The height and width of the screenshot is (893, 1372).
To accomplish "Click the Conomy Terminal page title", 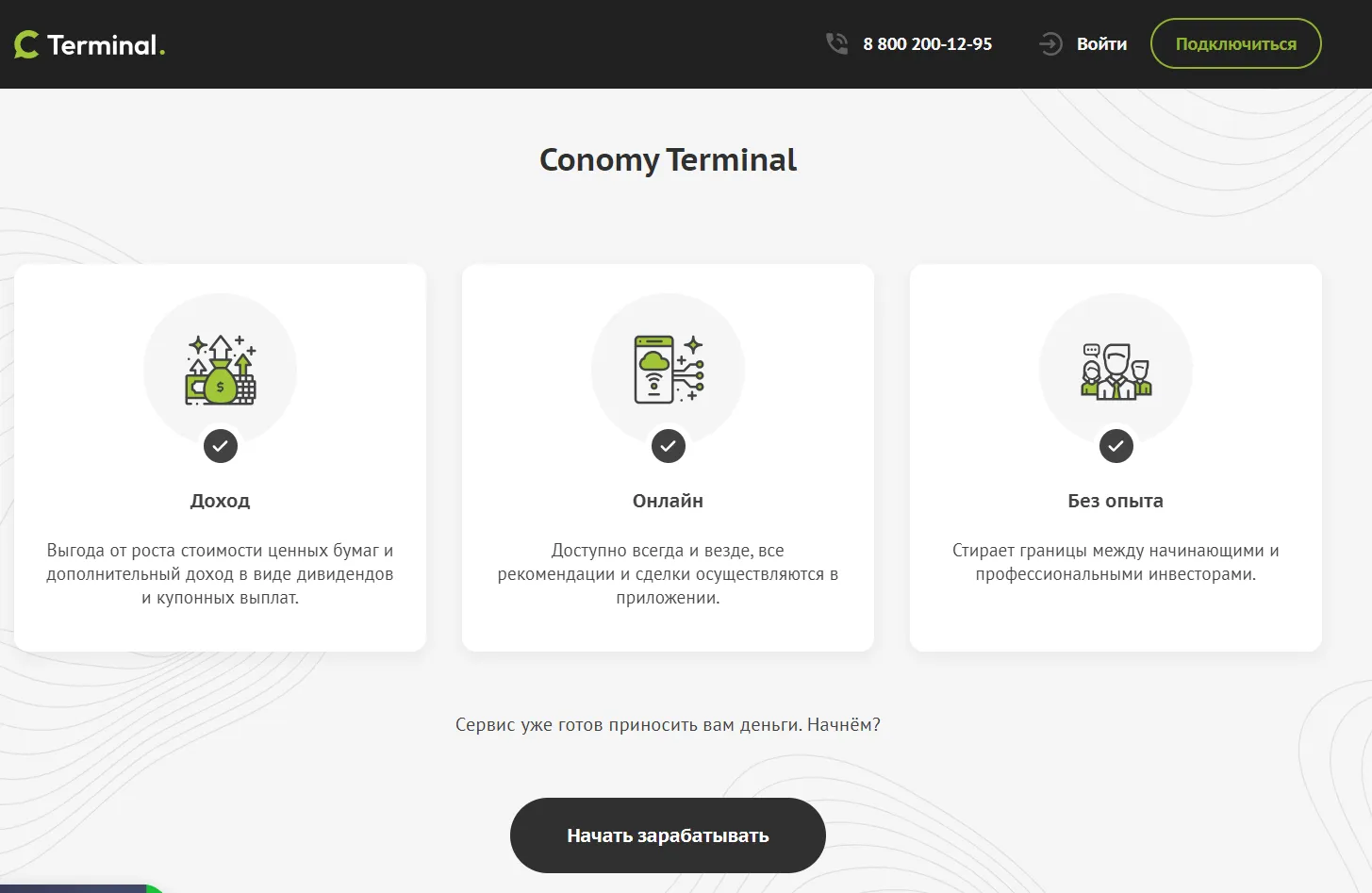I will tap(669, 160).
